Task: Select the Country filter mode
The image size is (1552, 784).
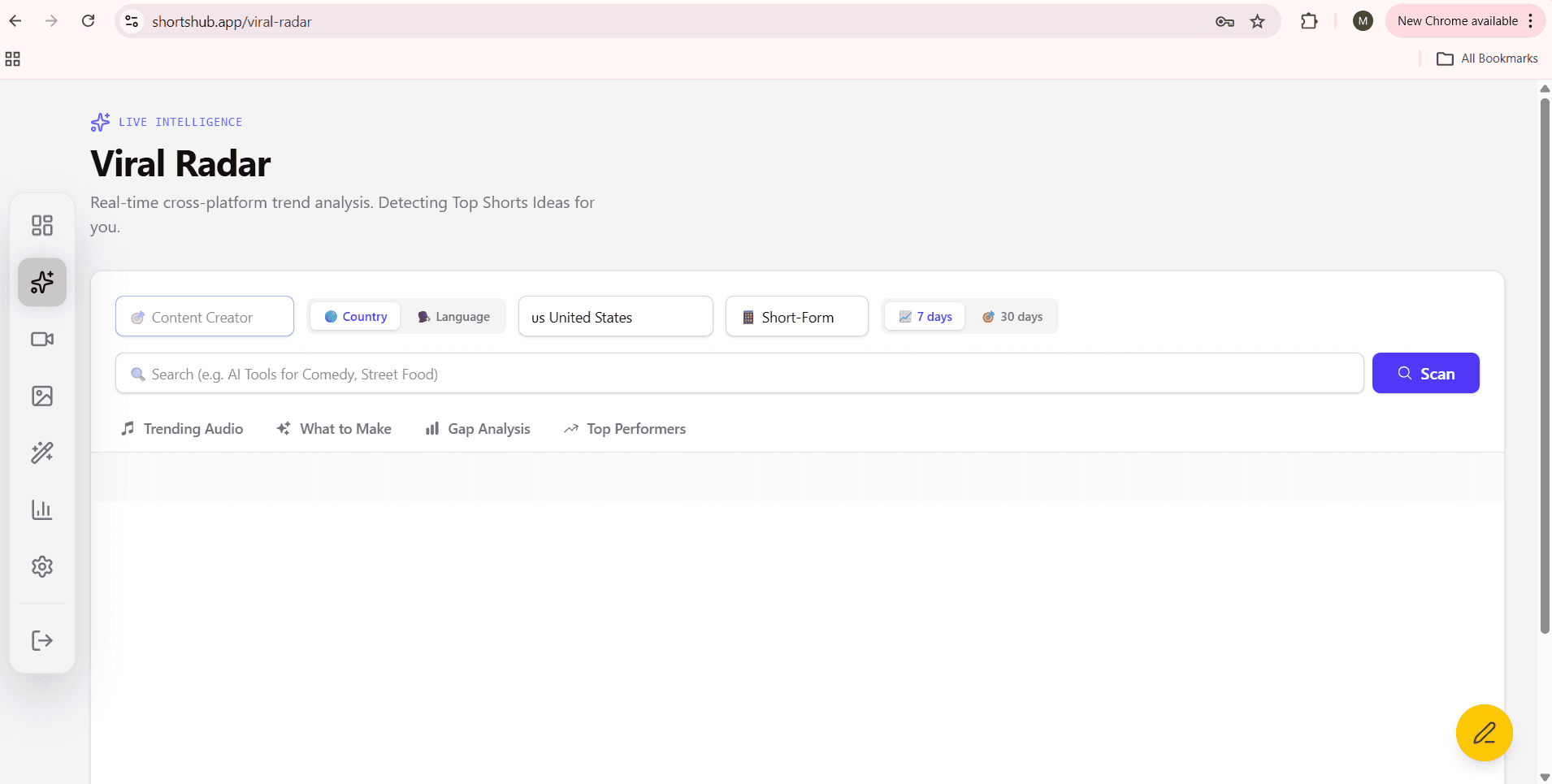Action: (x=356, y=317)
